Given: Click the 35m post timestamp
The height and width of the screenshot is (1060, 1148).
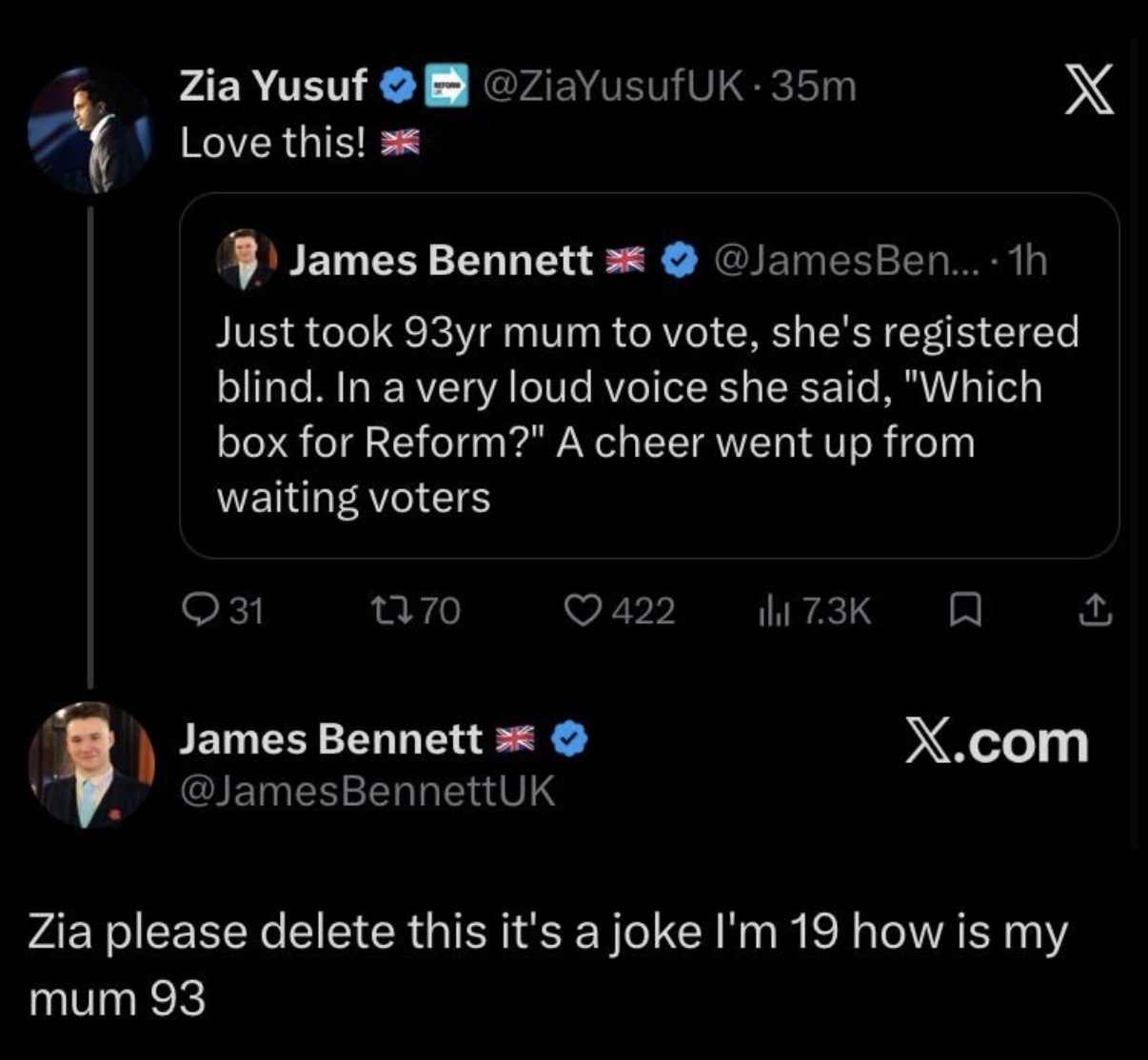Looking at the screenshot, I should [x=815, y=87].
